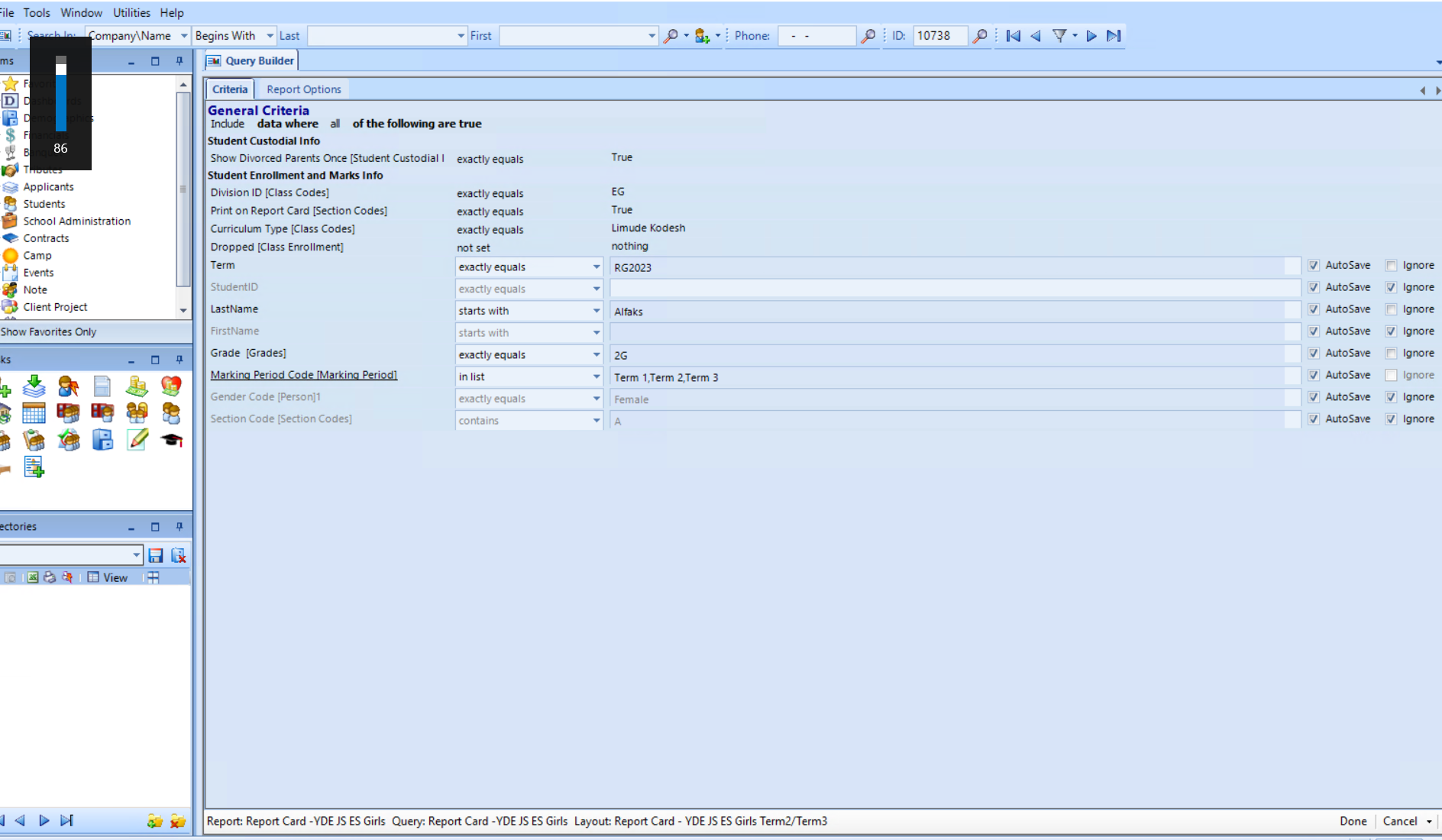Open the Section Code 'contains' dropdown
Viewport: 1442px width, 840px height.
click(x=597, y=421)
